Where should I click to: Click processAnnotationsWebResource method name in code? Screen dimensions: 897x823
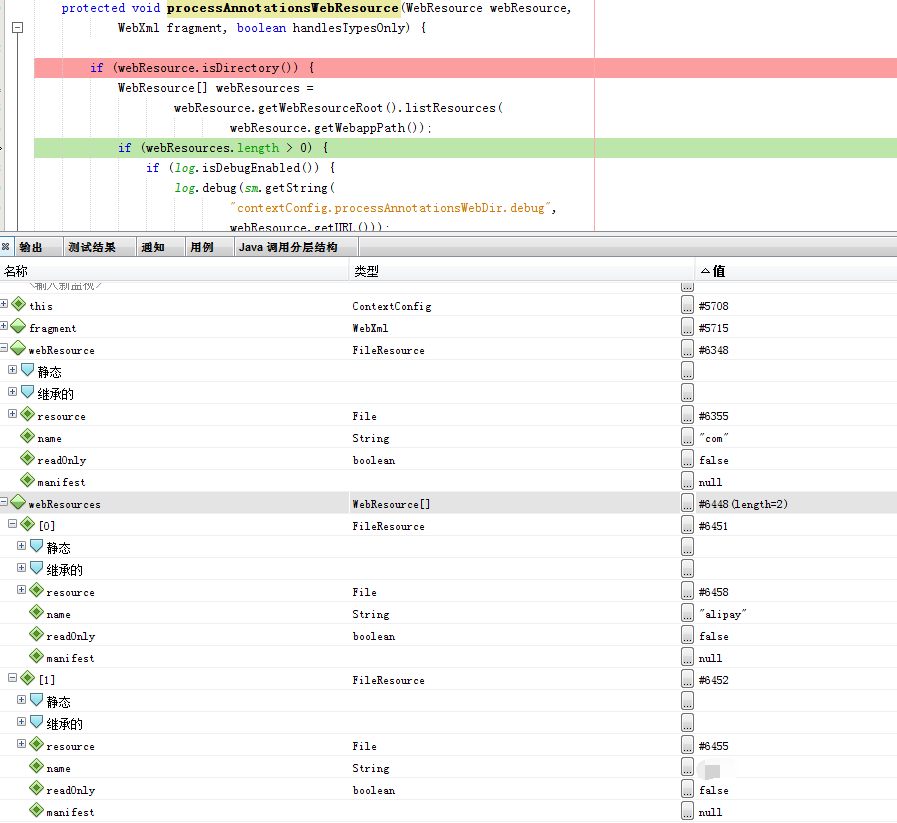pos(283,8)
